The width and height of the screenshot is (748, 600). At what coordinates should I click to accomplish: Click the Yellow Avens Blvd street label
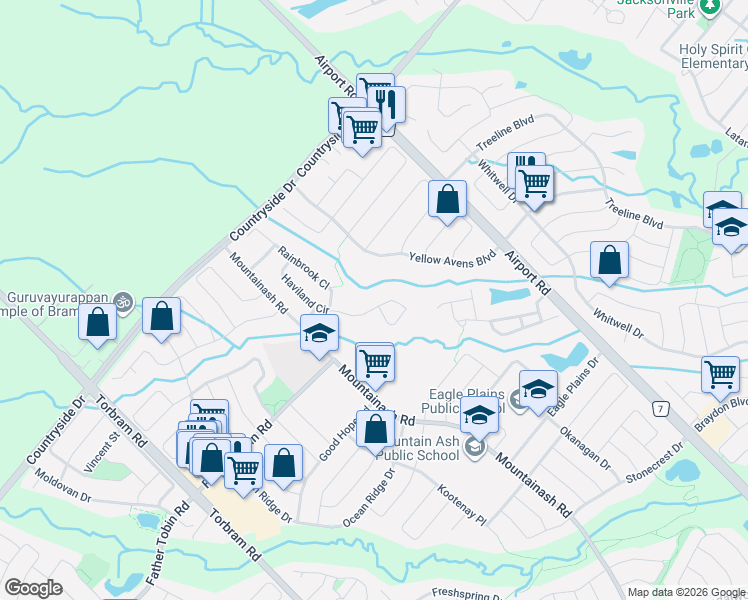click(x=452, y=259)
